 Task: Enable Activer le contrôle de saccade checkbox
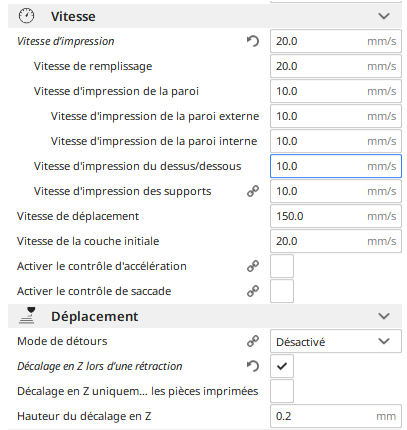(282, 291)
